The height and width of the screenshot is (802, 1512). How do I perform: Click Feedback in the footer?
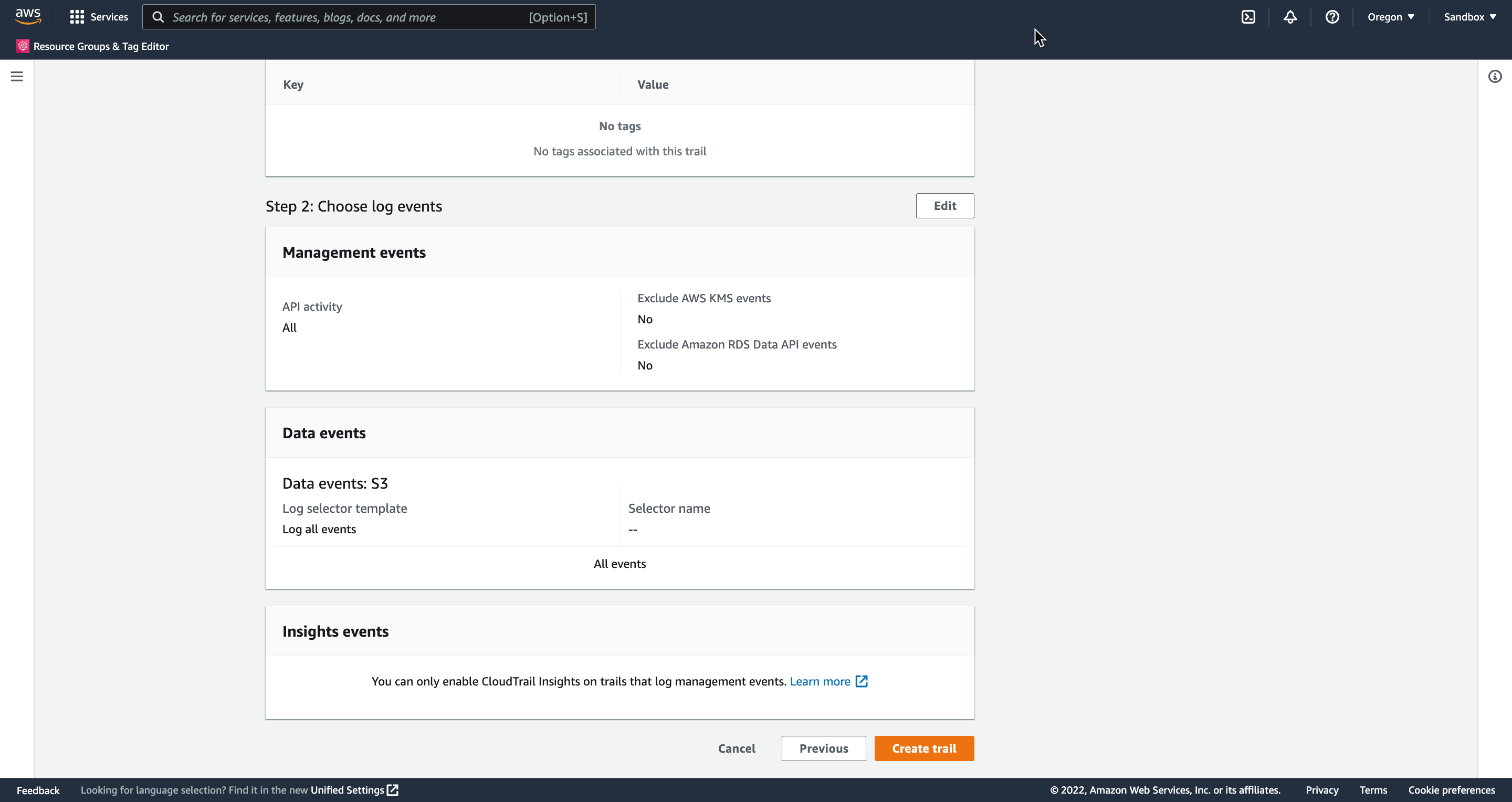(38, 790)
